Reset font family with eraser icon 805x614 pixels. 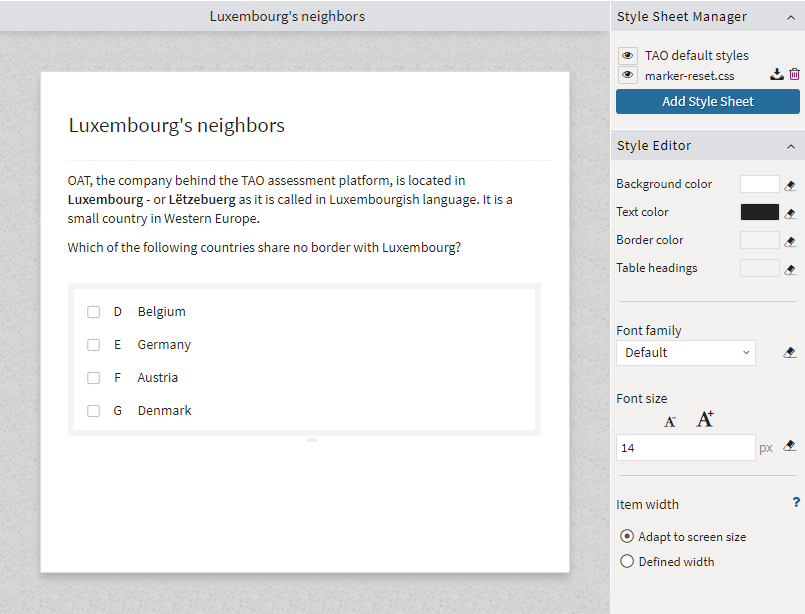(790, 352)
